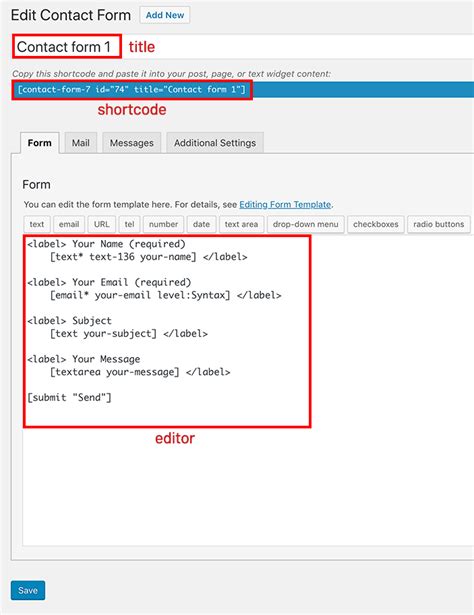Switch to the Form tab
Image resolution: width=474 pixels, height=615 pixels.
[x=40, y=143]
